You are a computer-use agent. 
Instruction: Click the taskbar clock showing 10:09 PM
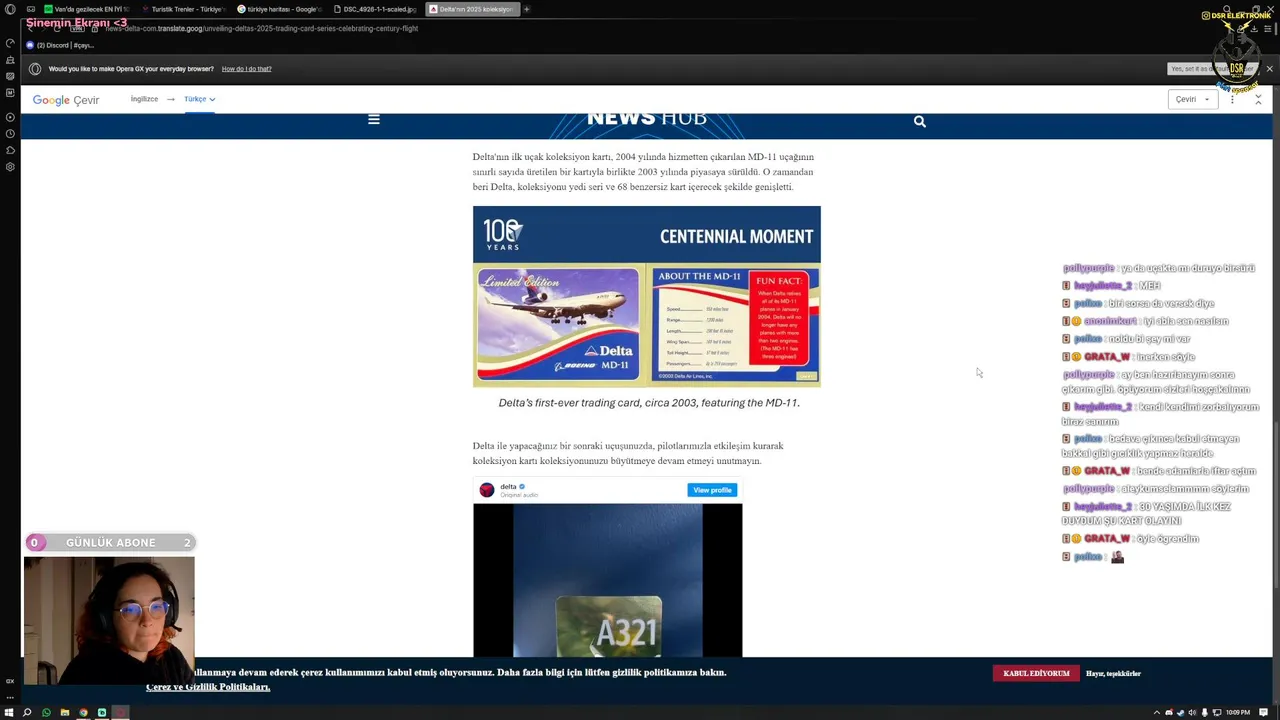(x=1238, y=712)
